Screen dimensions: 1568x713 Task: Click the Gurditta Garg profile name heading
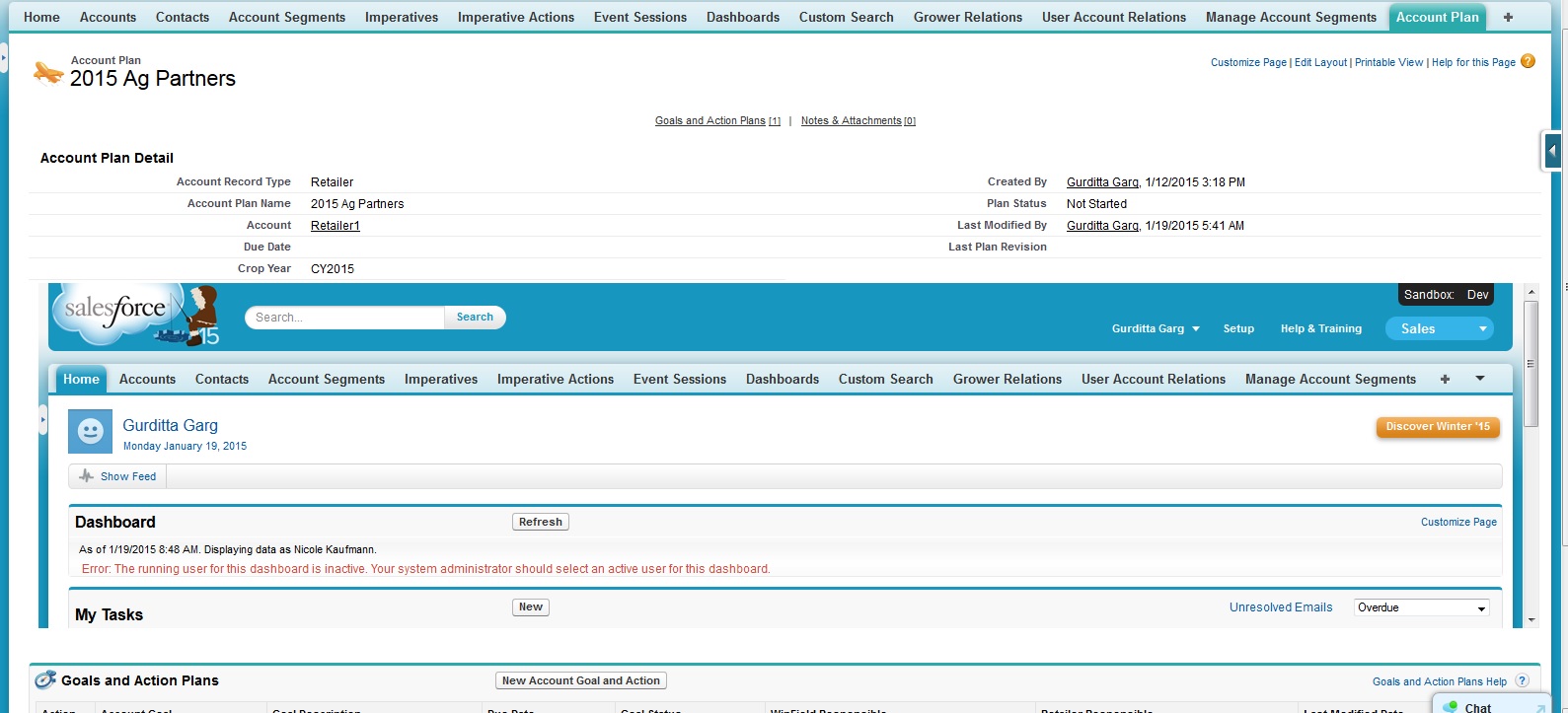tap(170, 425)
